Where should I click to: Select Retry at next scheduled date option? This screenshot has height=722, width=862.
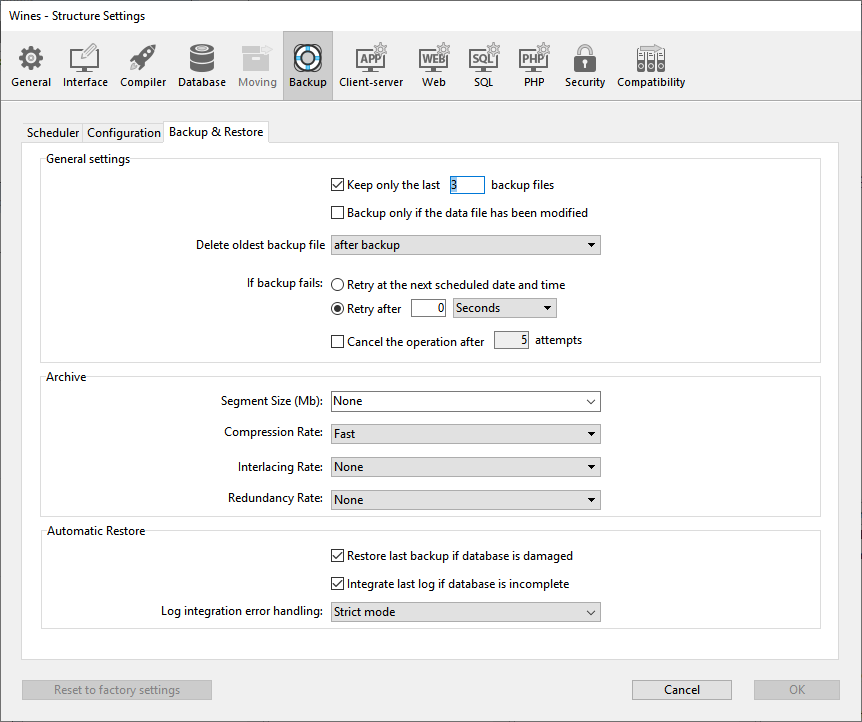click(x=338, y=285)
